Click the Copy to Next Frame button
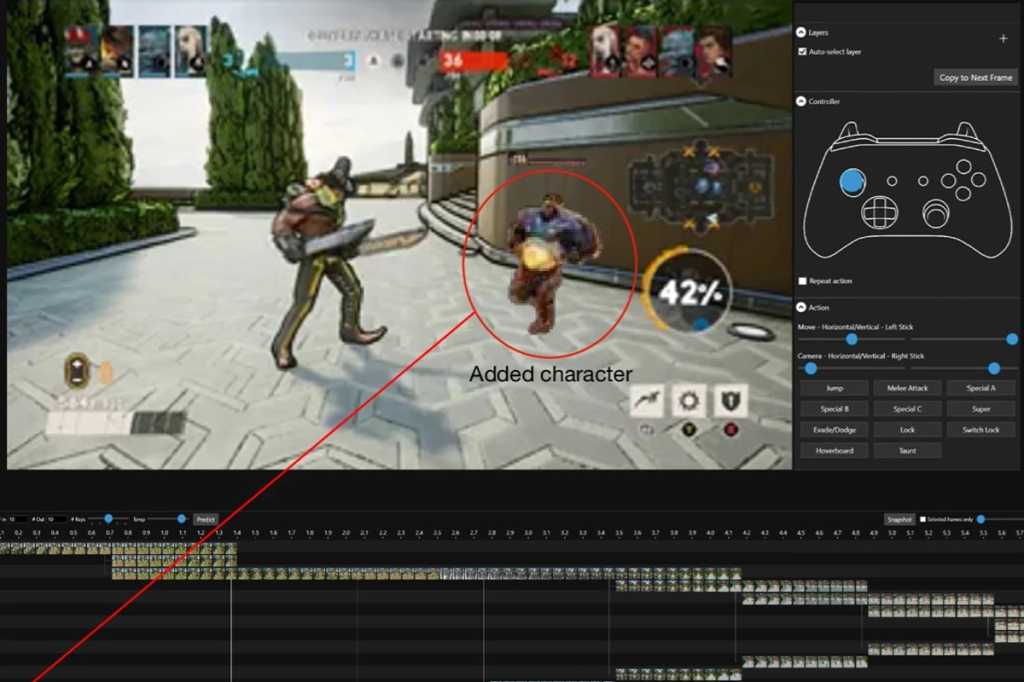The width and height of the screenshot is (1024, 682). coord(976,77)
